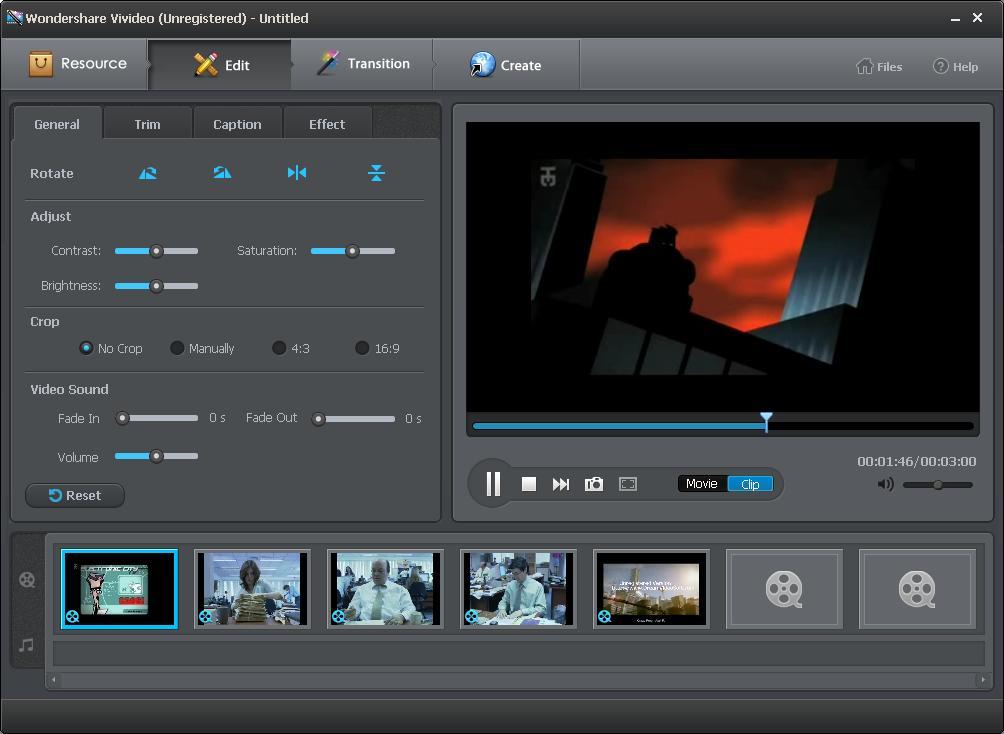The width and height of the screenshot is (1004, 734).
Task: Select 4:3 crop ratio
Action: click(279, 348)
